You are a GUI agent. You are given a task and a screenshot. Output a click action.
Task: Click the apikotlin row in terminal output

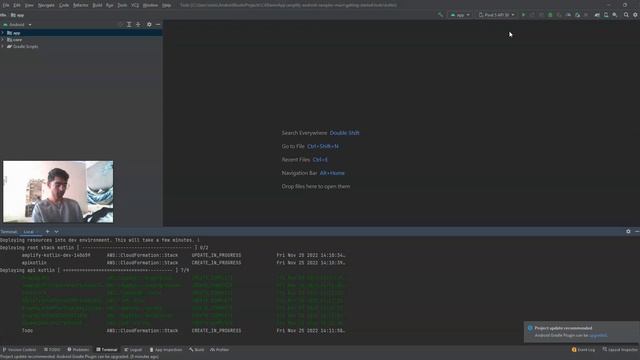click(184, 263)
